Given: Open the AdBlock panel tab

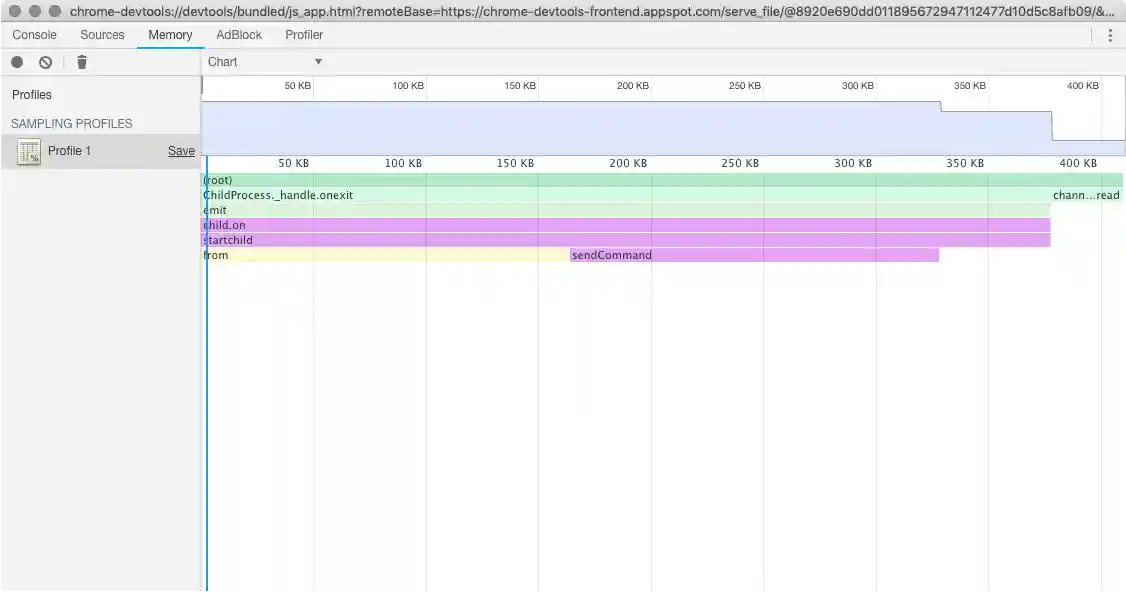Looking at the screenshot, I should coord(238,34).
